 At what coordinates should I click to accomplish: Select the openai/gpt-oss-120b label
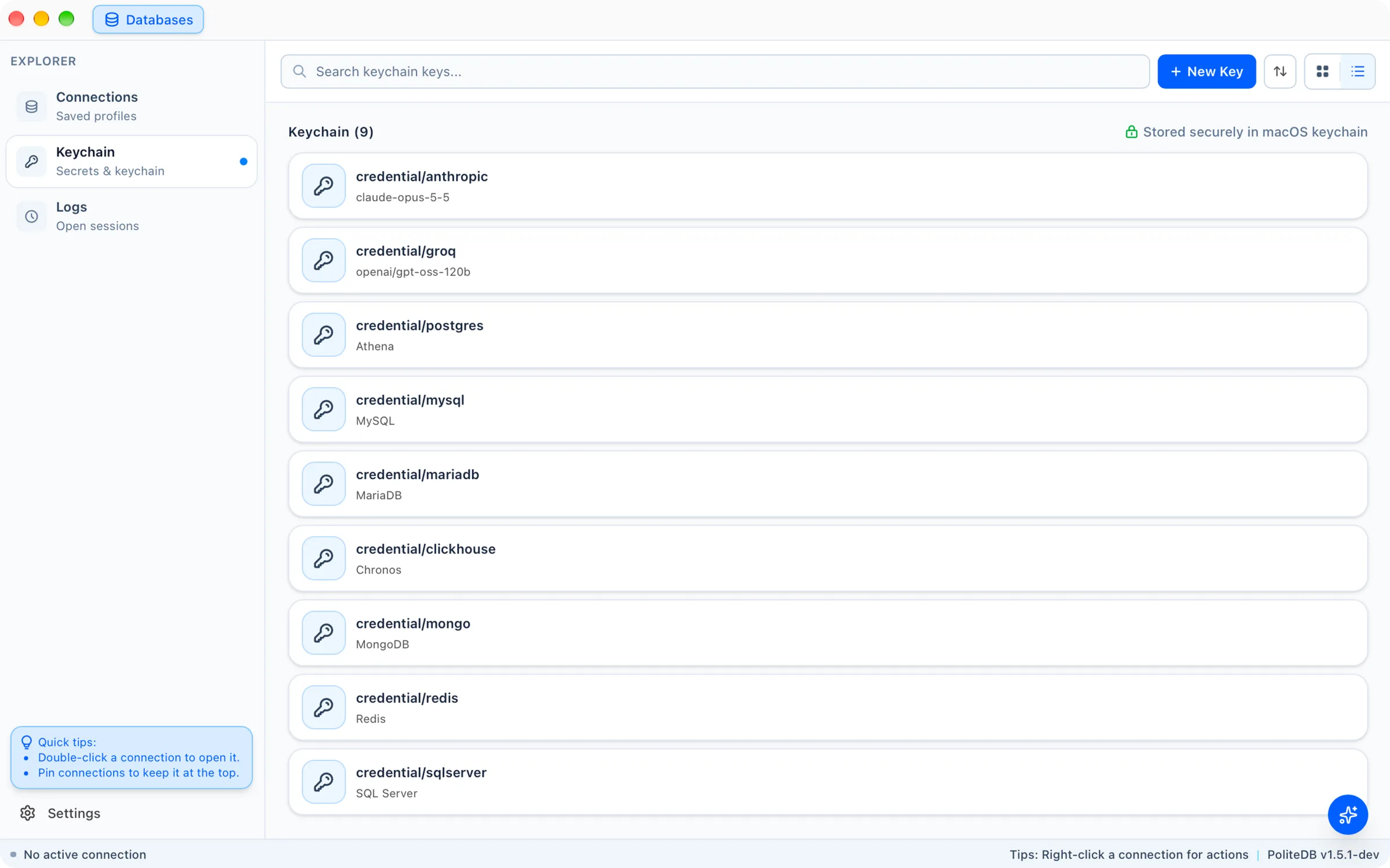(x=413, y=272)
